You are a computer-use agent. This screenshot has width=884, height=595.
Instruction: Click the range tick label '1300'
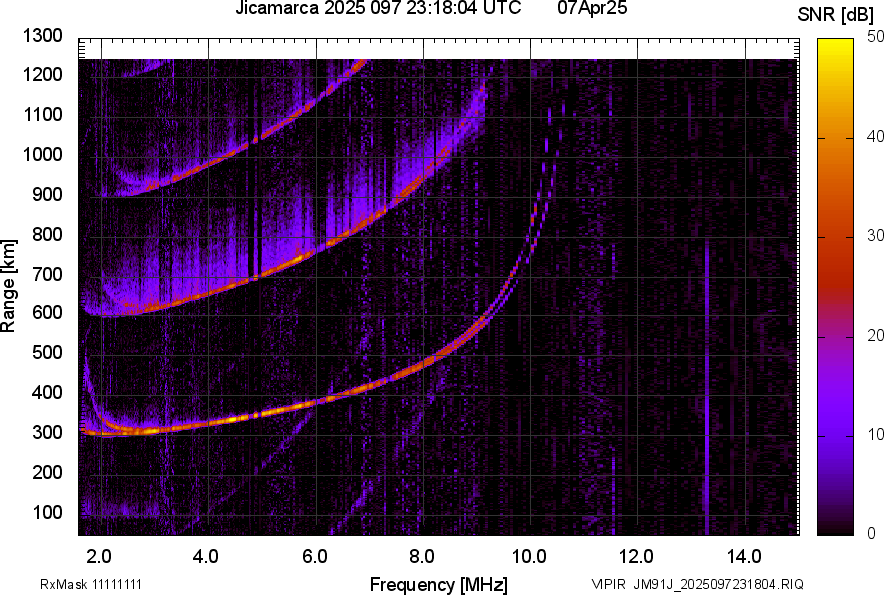tap(42, 36)
